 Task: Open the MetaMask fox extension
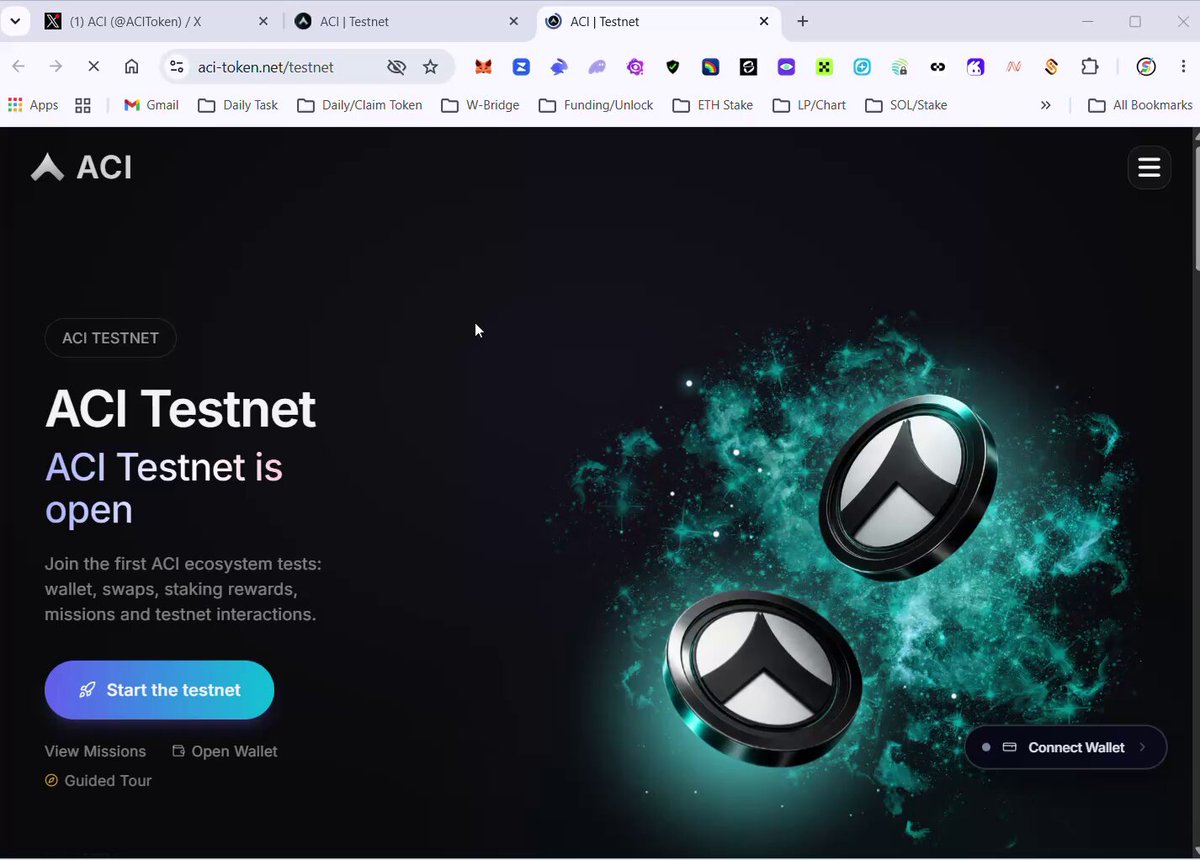pyautogui.click(x=483, y=67)
